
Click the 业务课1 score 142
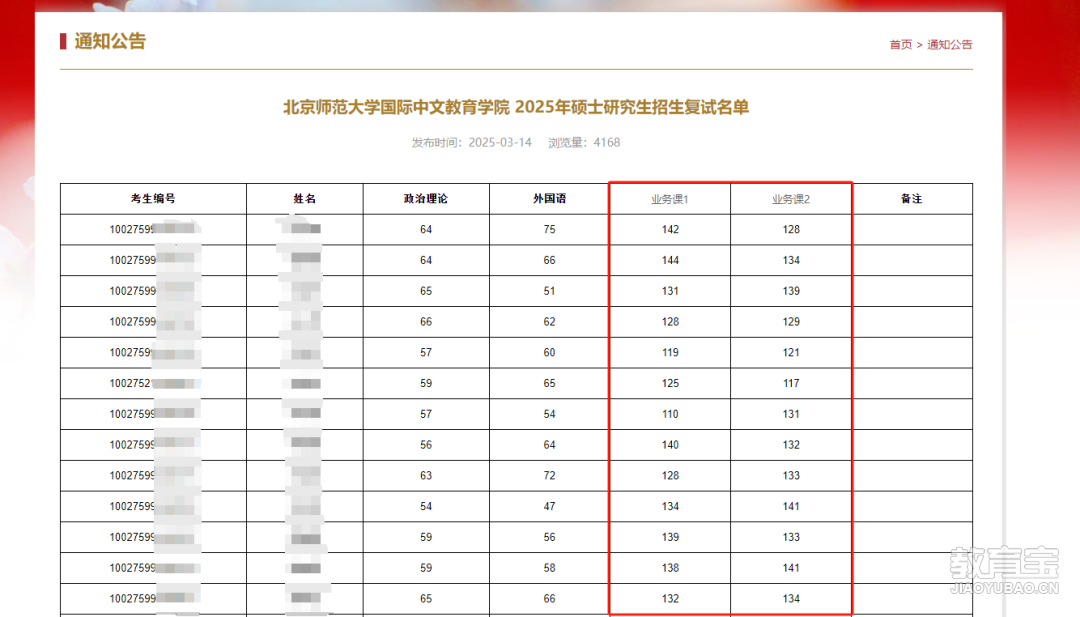[670, 229]
